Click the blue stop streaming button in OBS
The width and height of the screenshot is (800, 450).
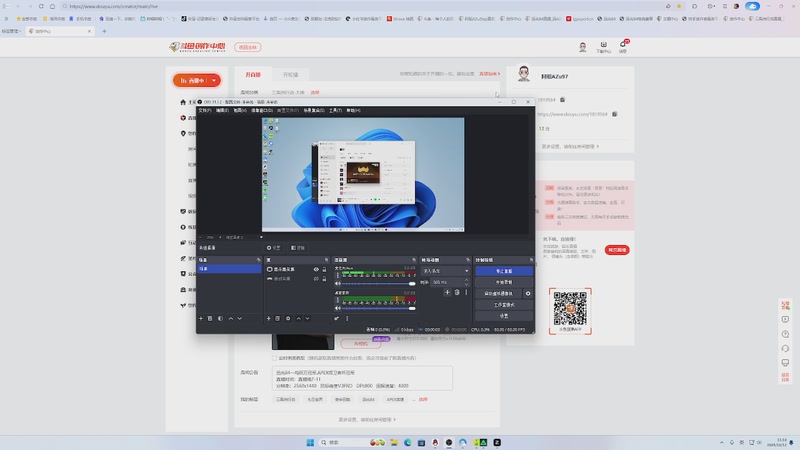click(504, 271)
